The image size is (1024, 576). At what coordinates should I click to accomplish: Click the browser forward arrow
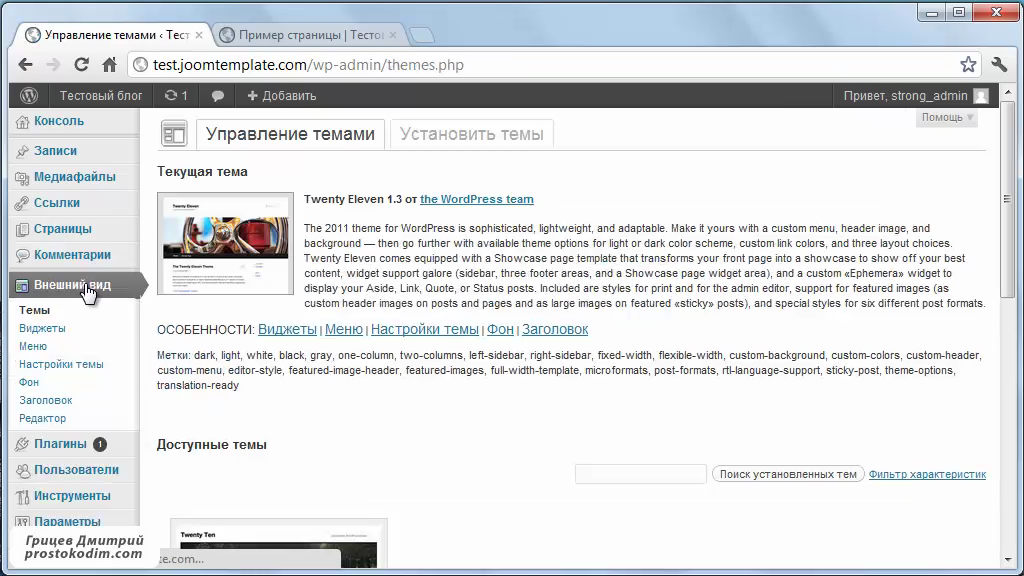(x=53, y=65)
